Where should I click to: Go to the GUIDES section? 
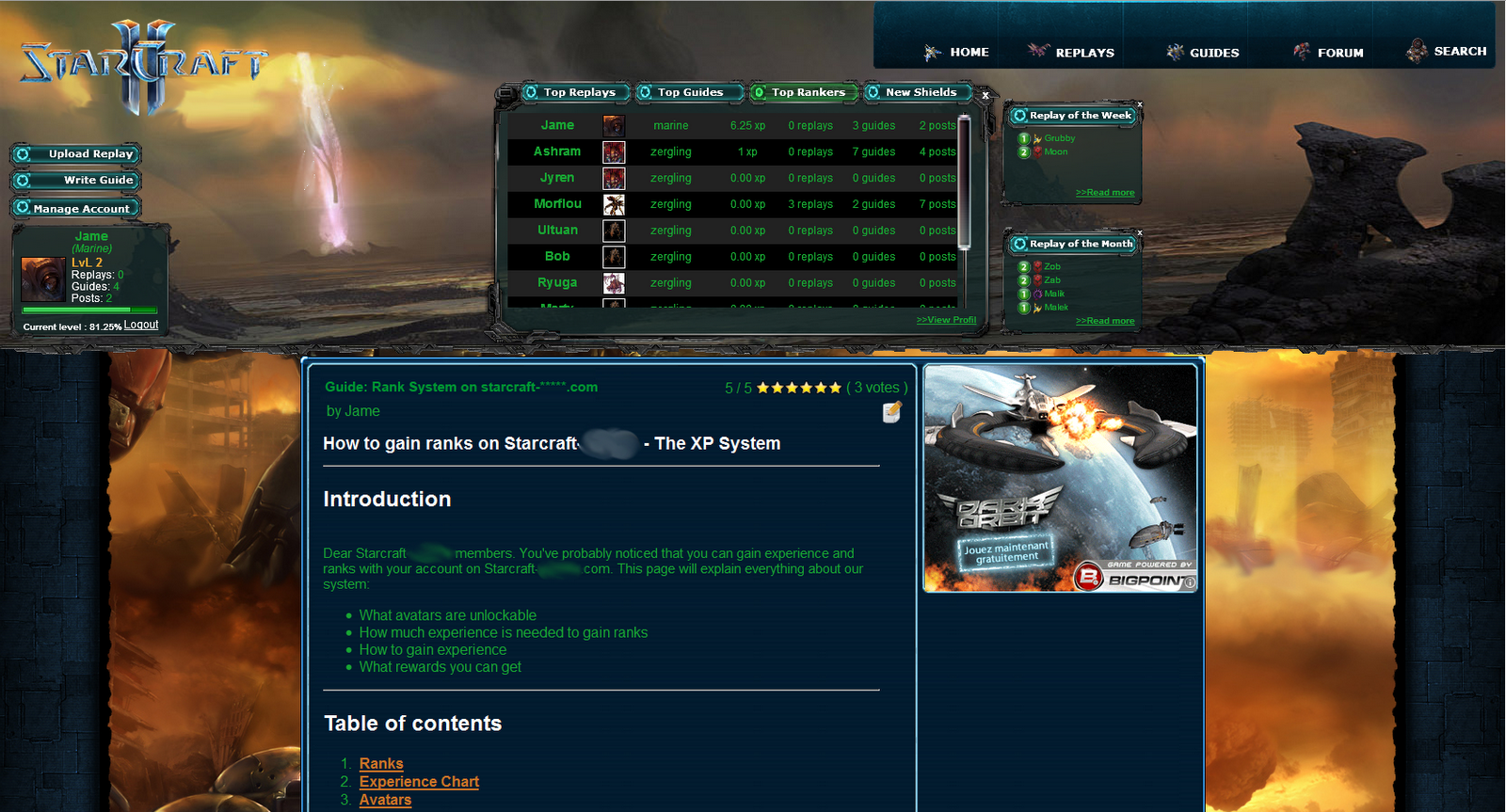coord(1214,53)
